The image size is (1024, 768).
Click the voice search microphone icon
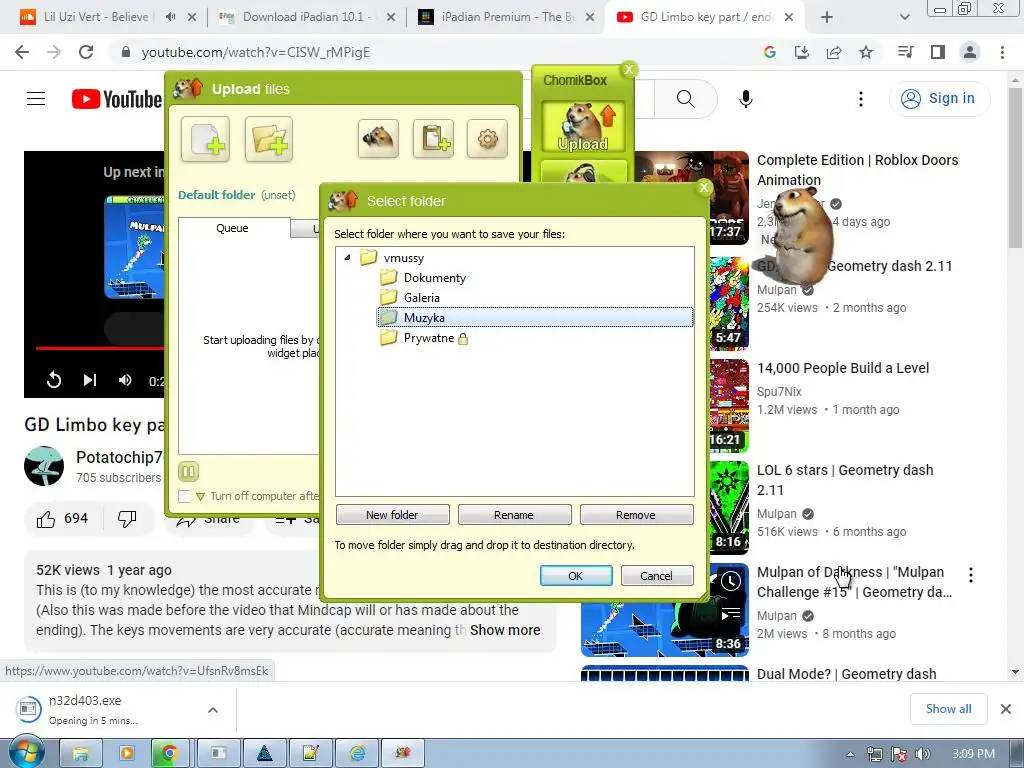coord(746,99)
